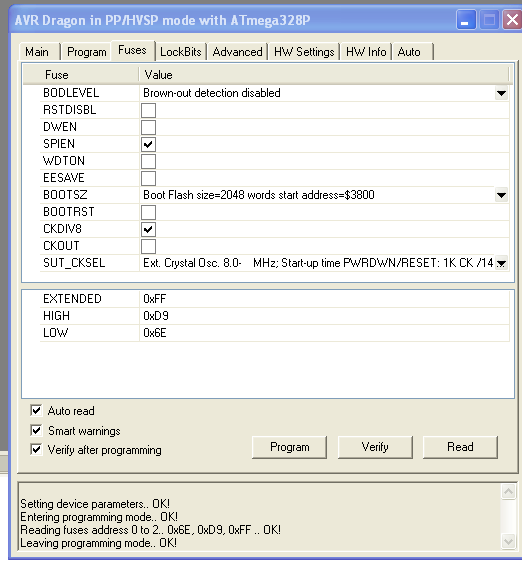Click the HIGH row label
522x561 pixels.
[57, 316]
